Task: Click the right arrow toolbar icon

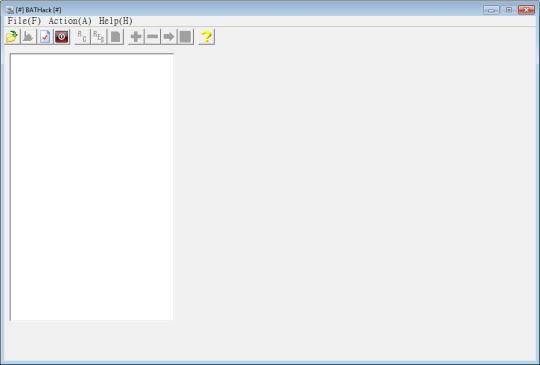Action: pos(169,37)
